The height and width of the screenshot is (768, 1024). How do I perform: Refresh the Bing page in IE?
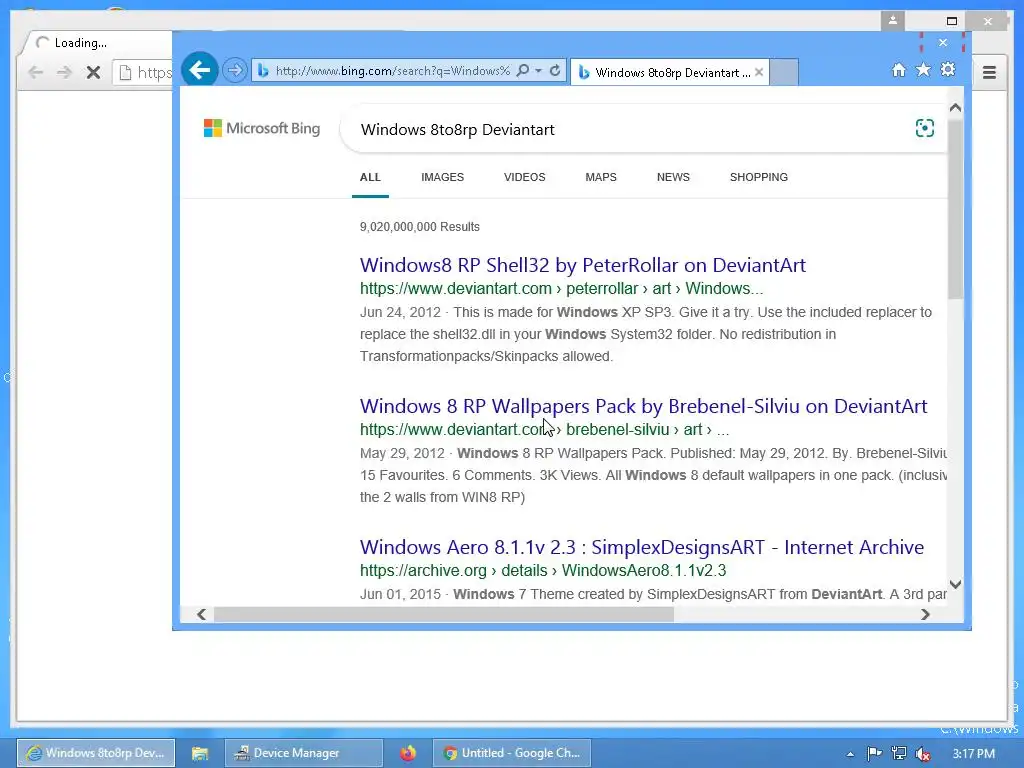pyautogui.click(x=555, y=71)
